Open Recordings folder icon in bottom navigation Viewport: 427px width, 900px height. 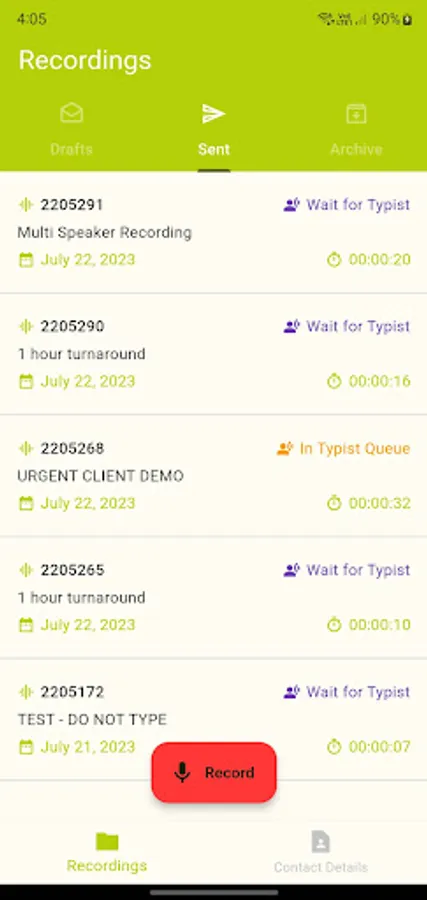click(107, 841)
